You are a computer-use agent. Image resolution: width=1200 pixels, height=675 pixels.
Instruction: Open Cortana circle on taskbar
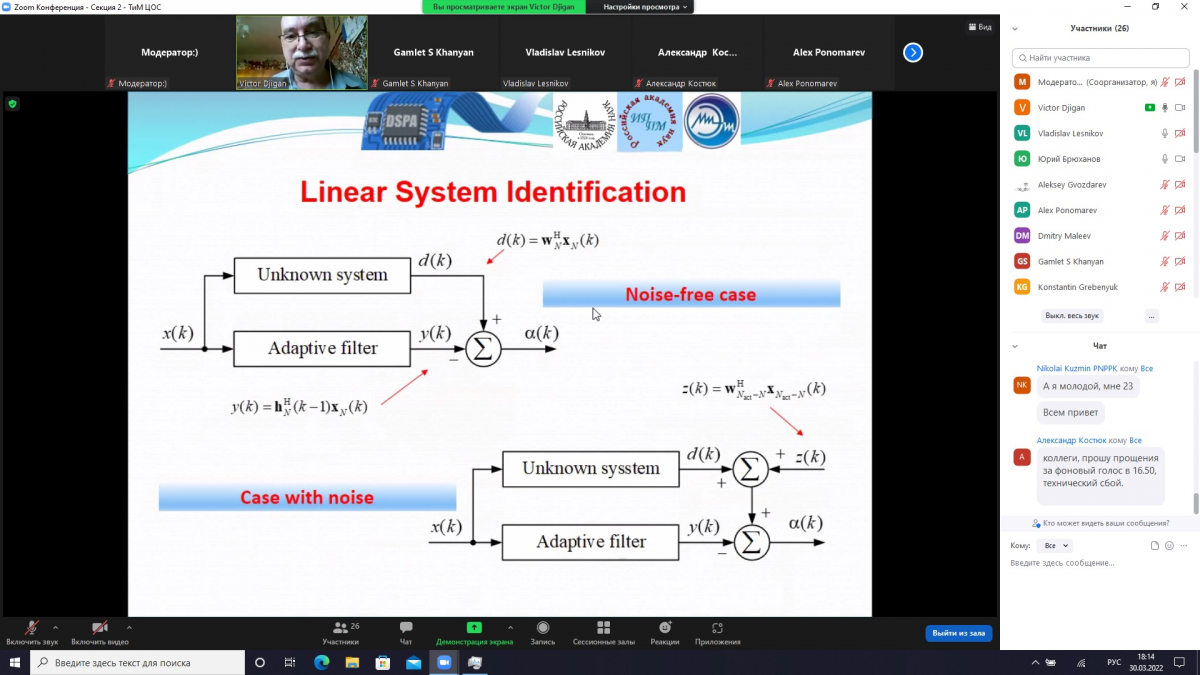[260, 662]
